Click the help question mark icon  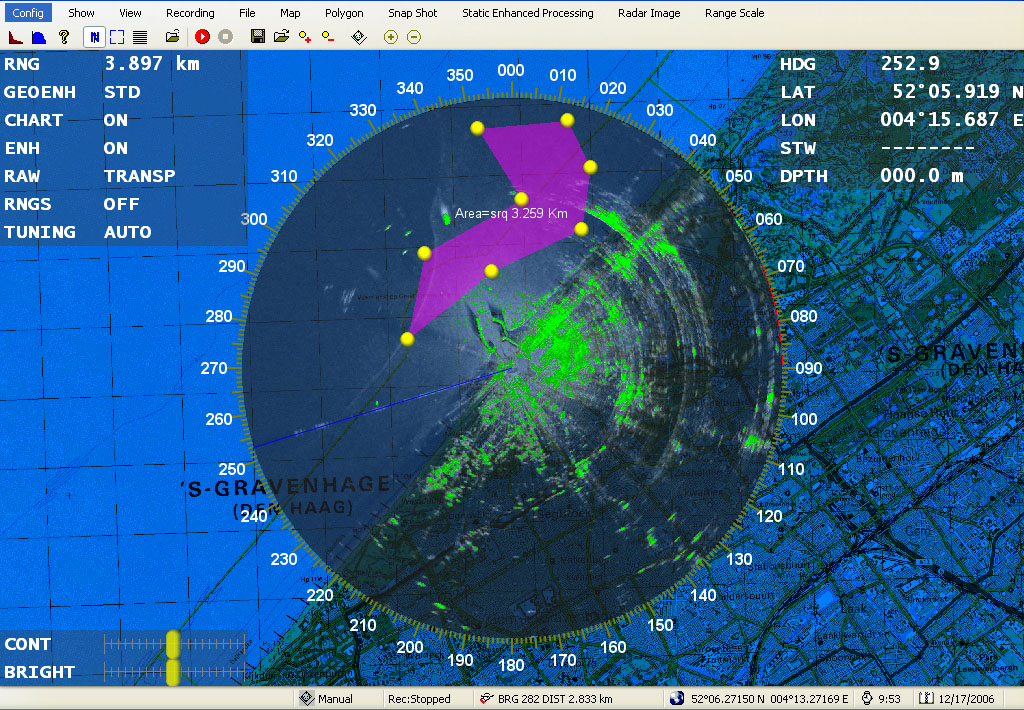click(63, 36)
